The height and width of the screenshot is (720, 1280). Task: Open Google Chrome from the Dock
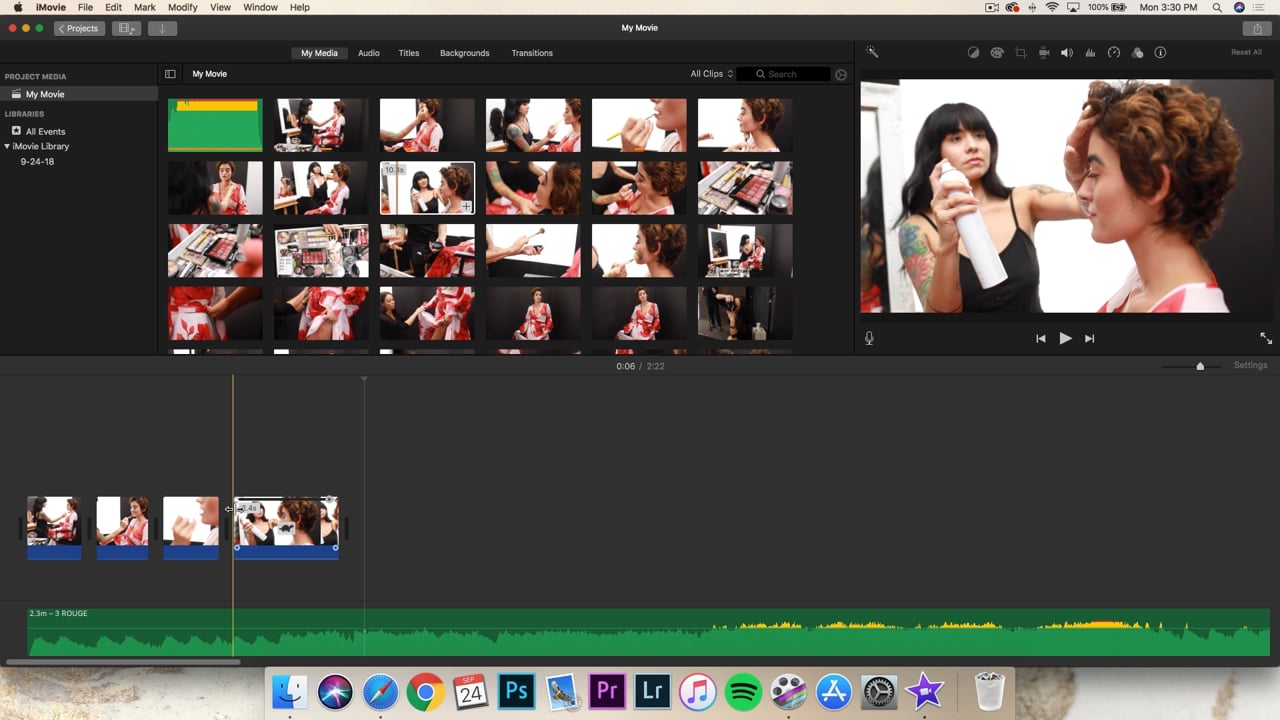(425, 691)
